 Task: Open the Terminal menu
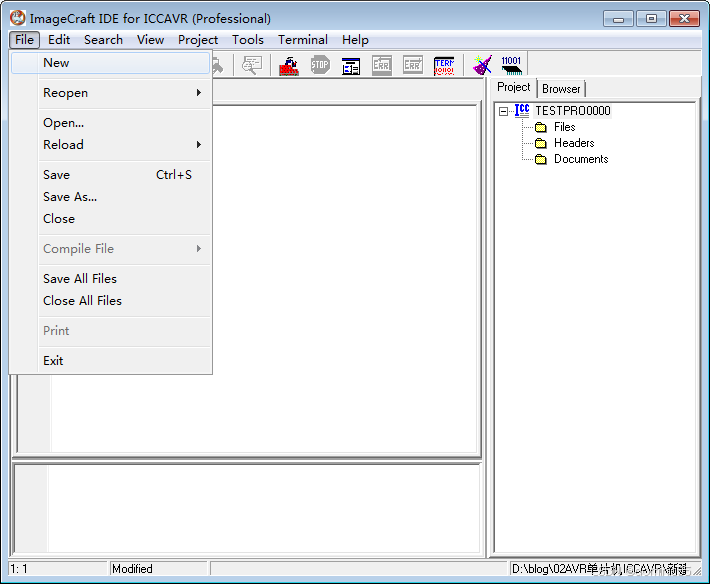pyautogui.click(x=303, y=40)
